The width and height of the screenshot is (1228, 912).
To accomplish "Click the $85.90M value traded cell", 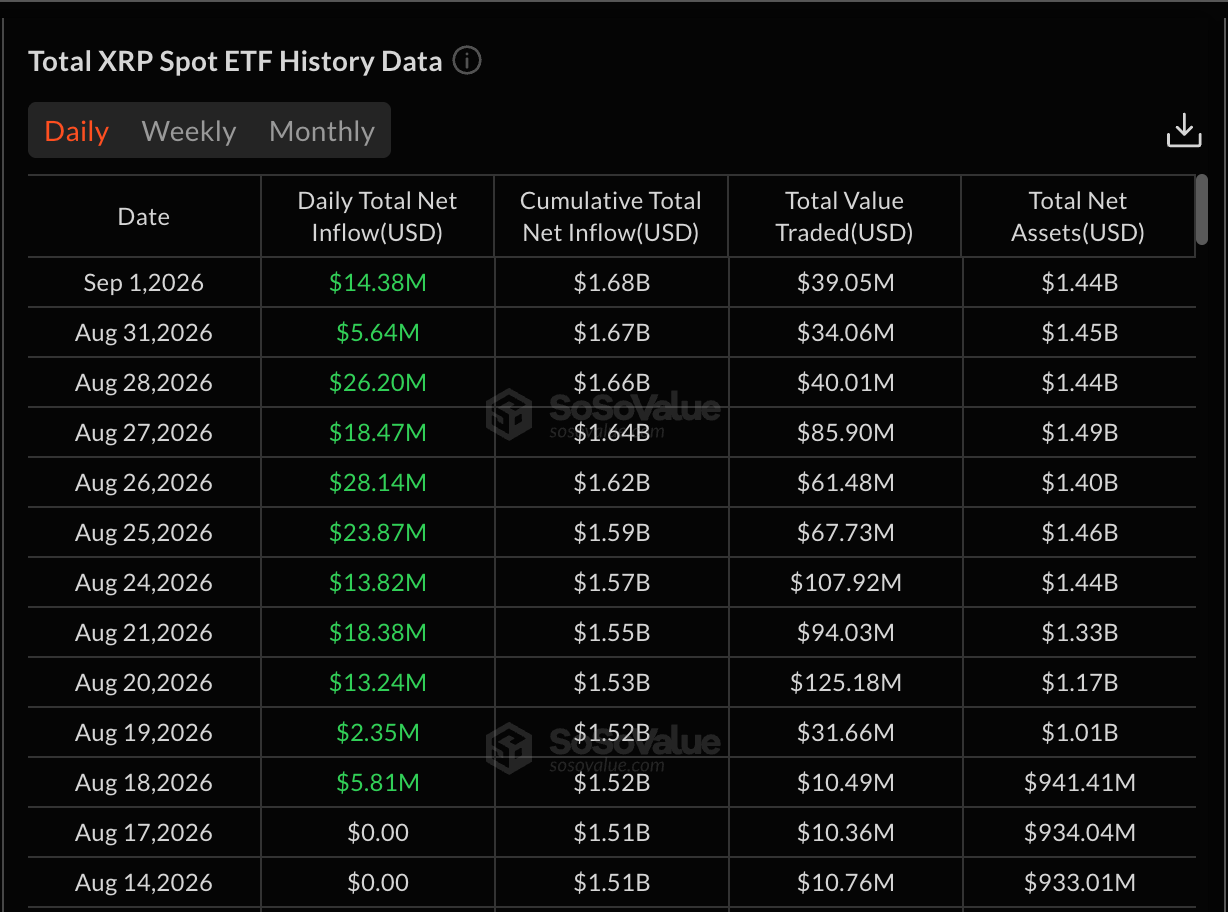I will [846, 433].
